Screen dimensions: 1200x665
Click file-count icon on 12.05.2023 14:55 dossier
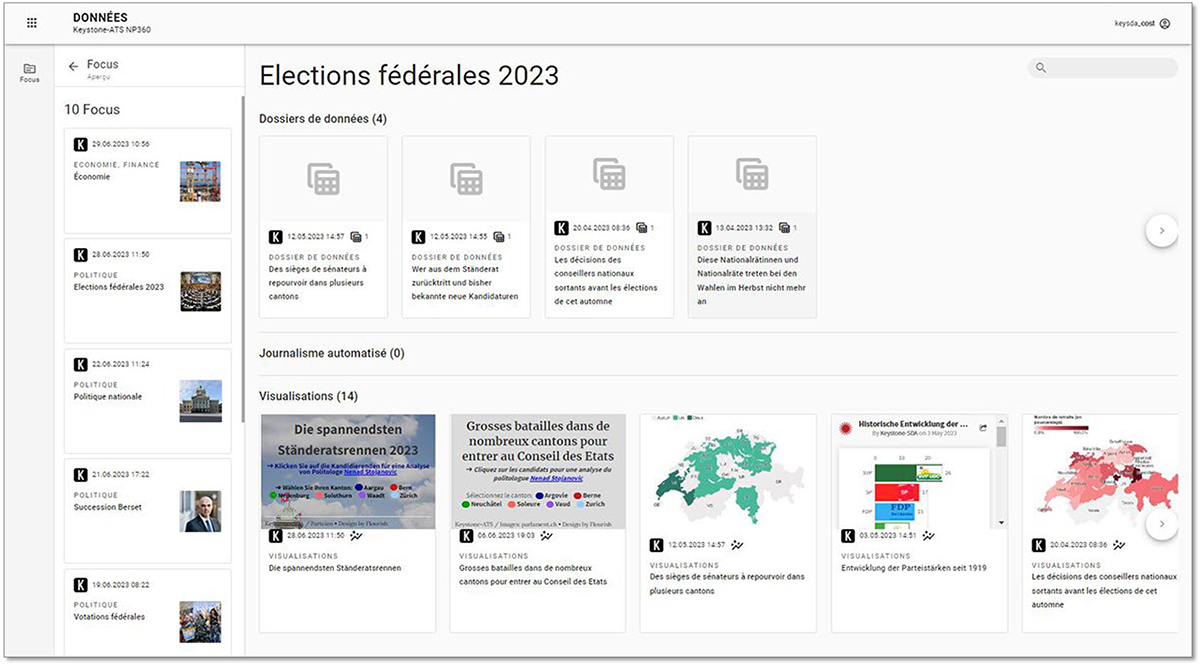click(498, 237)
